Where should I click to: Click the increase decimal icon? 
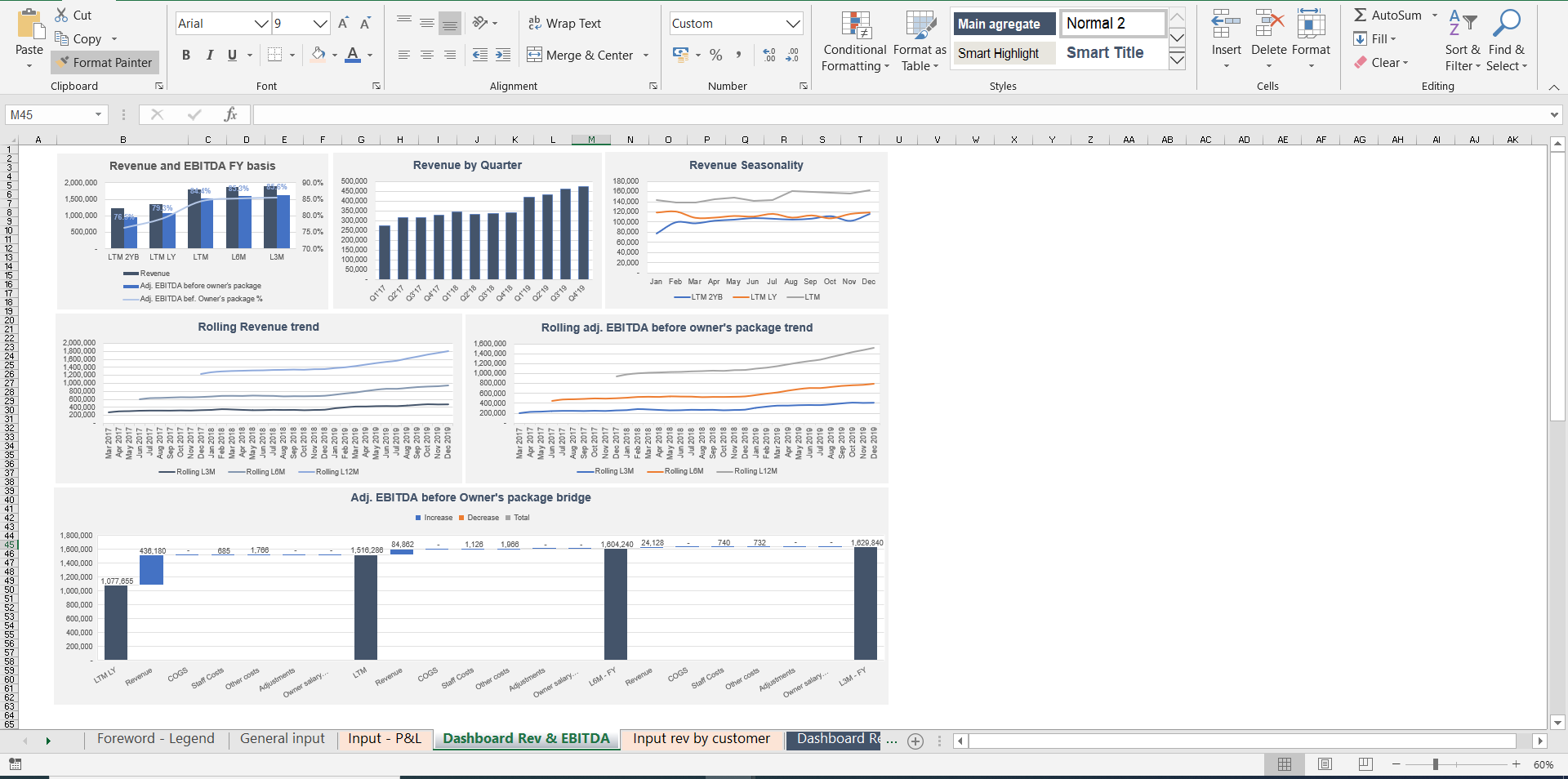pyautogui.click(x=769, y=55)
